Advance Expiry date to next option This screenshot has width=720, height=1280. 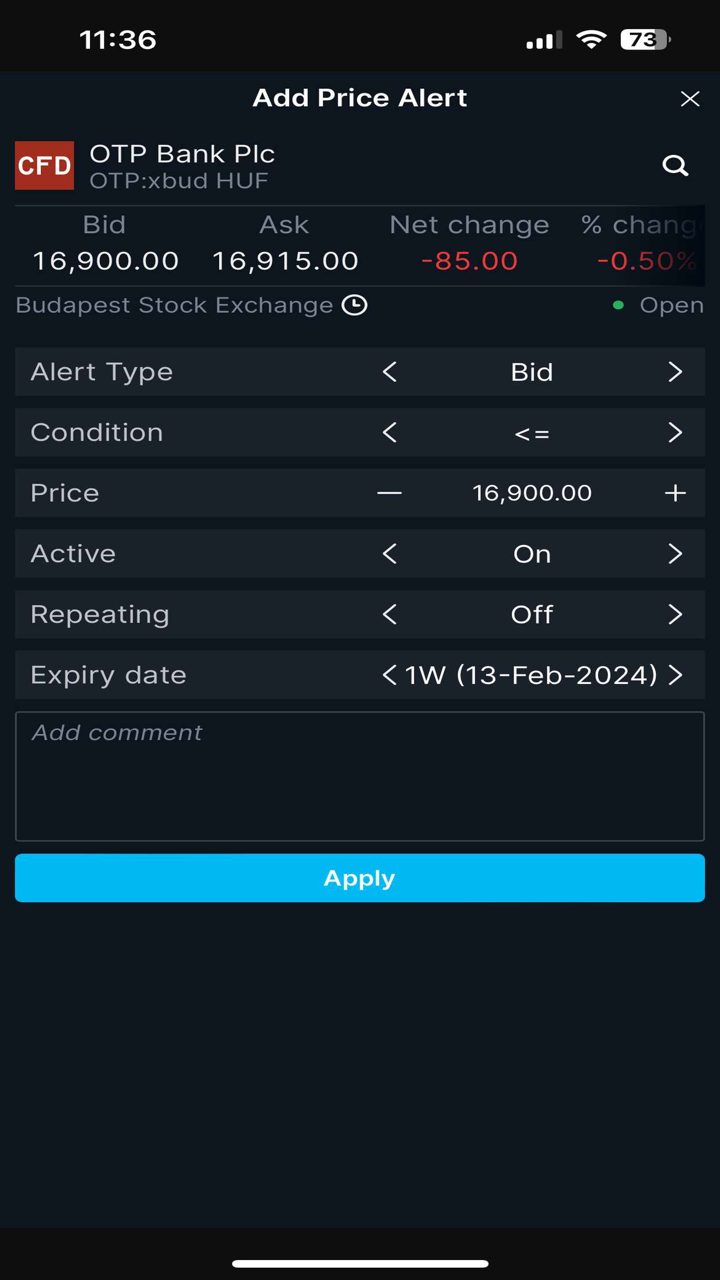[x=676, y=675]
